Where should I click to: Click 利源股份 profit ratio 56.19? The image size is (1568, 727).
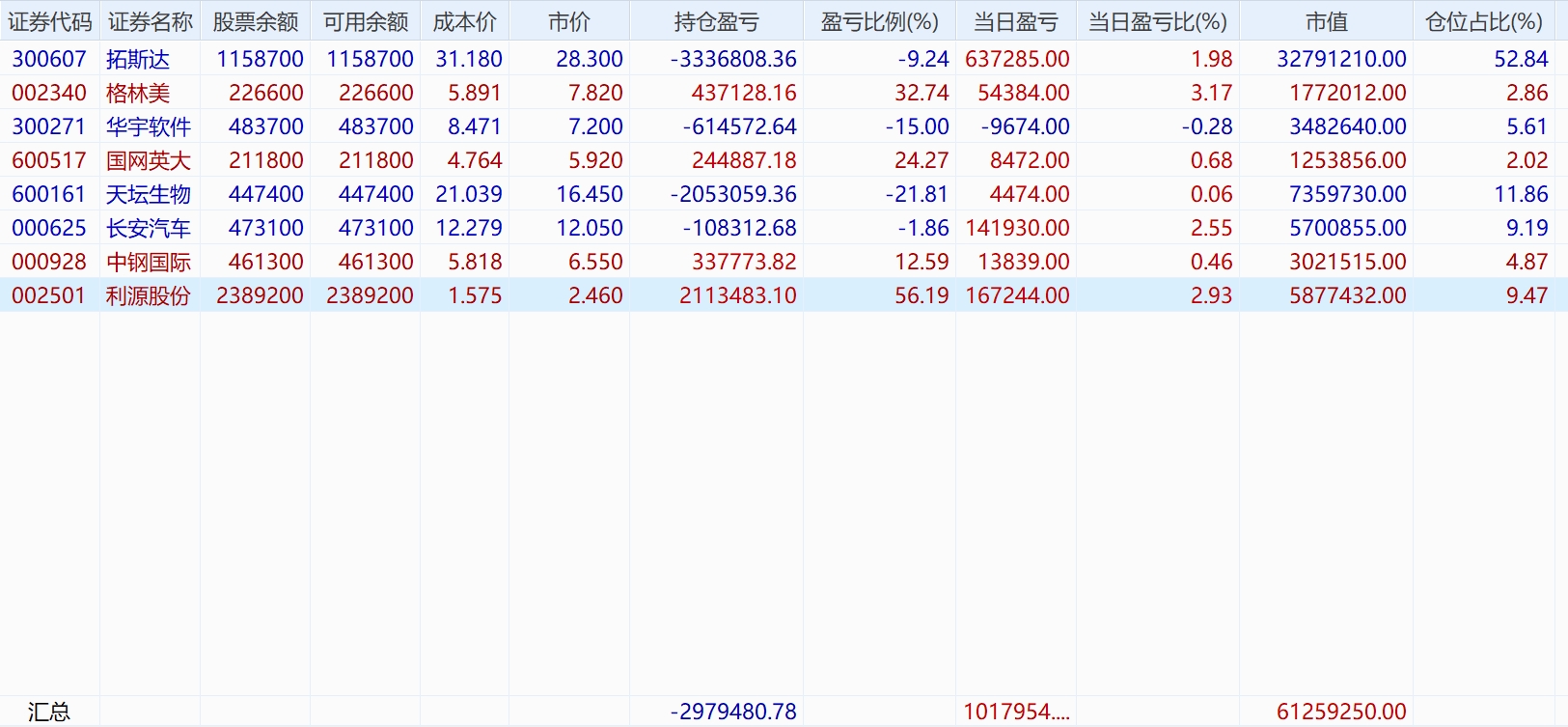tap(922, 295)
